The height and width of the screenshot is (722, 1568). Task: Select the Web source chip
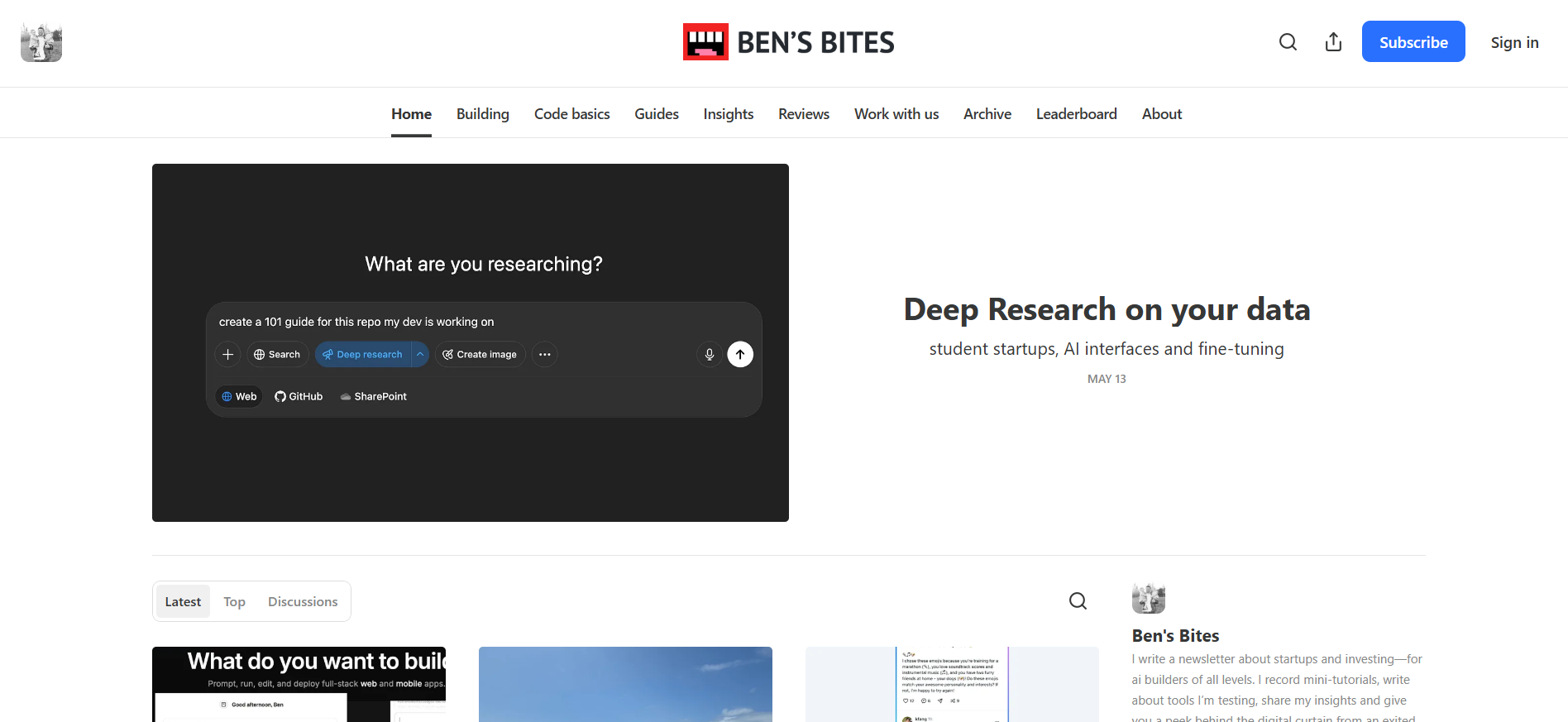[239, 397]
